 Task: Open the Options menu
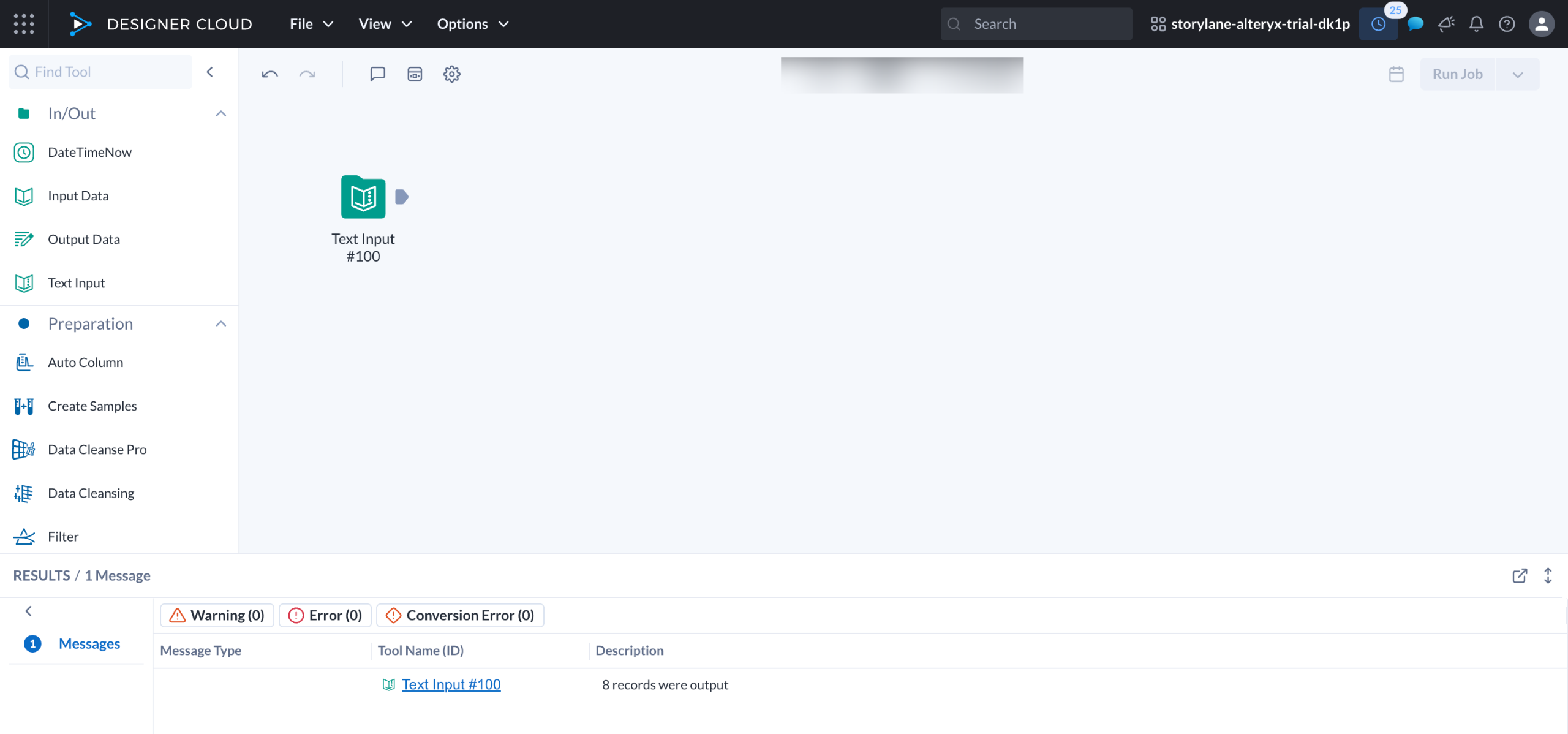coord(472,24)
